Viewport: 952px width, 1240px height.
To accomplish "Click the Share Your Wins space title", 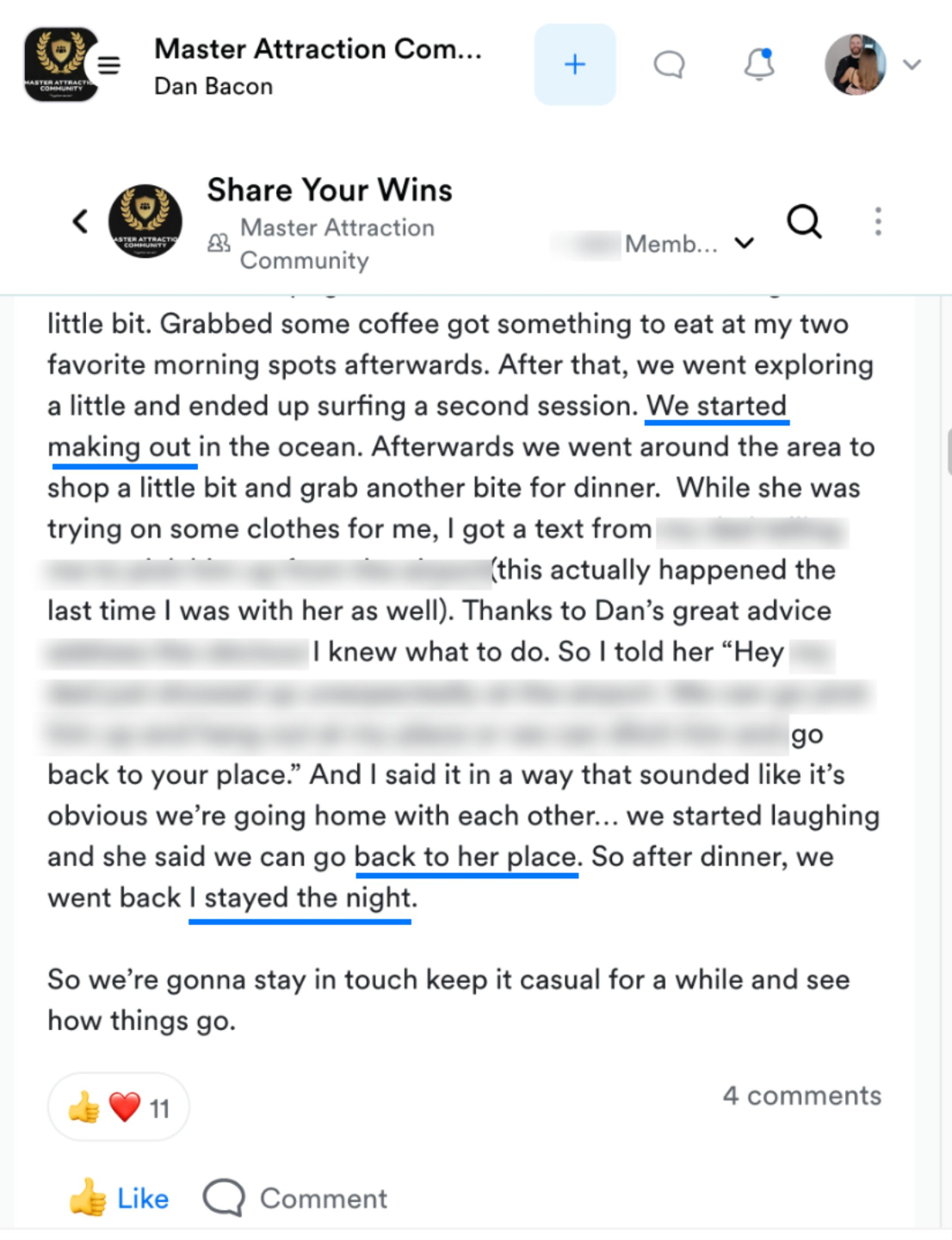I will [x=330, y=189].
